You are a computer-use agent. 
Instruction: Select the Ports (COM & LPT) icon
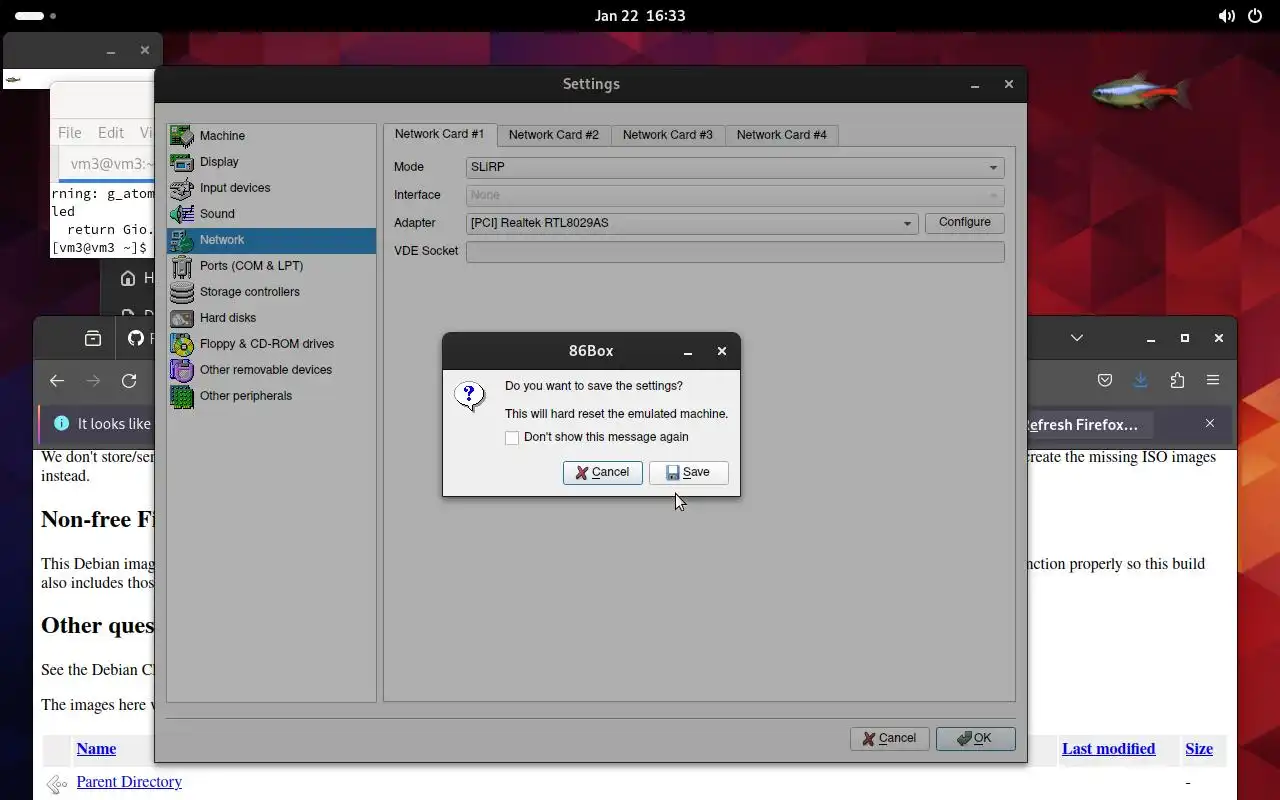tap(181, 266)
